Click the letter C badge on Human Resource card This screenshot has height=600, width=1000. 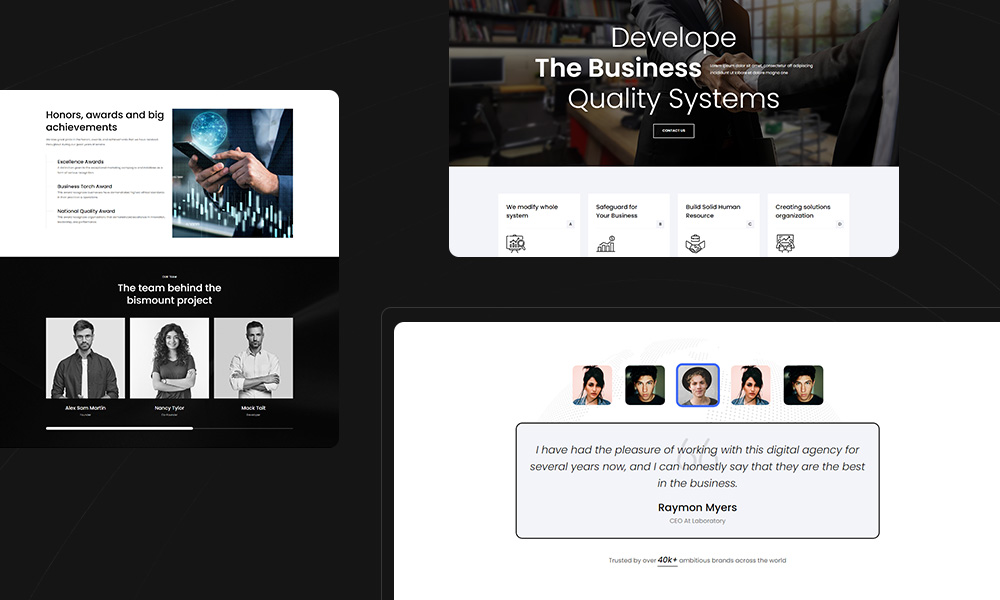pos(750,224)
